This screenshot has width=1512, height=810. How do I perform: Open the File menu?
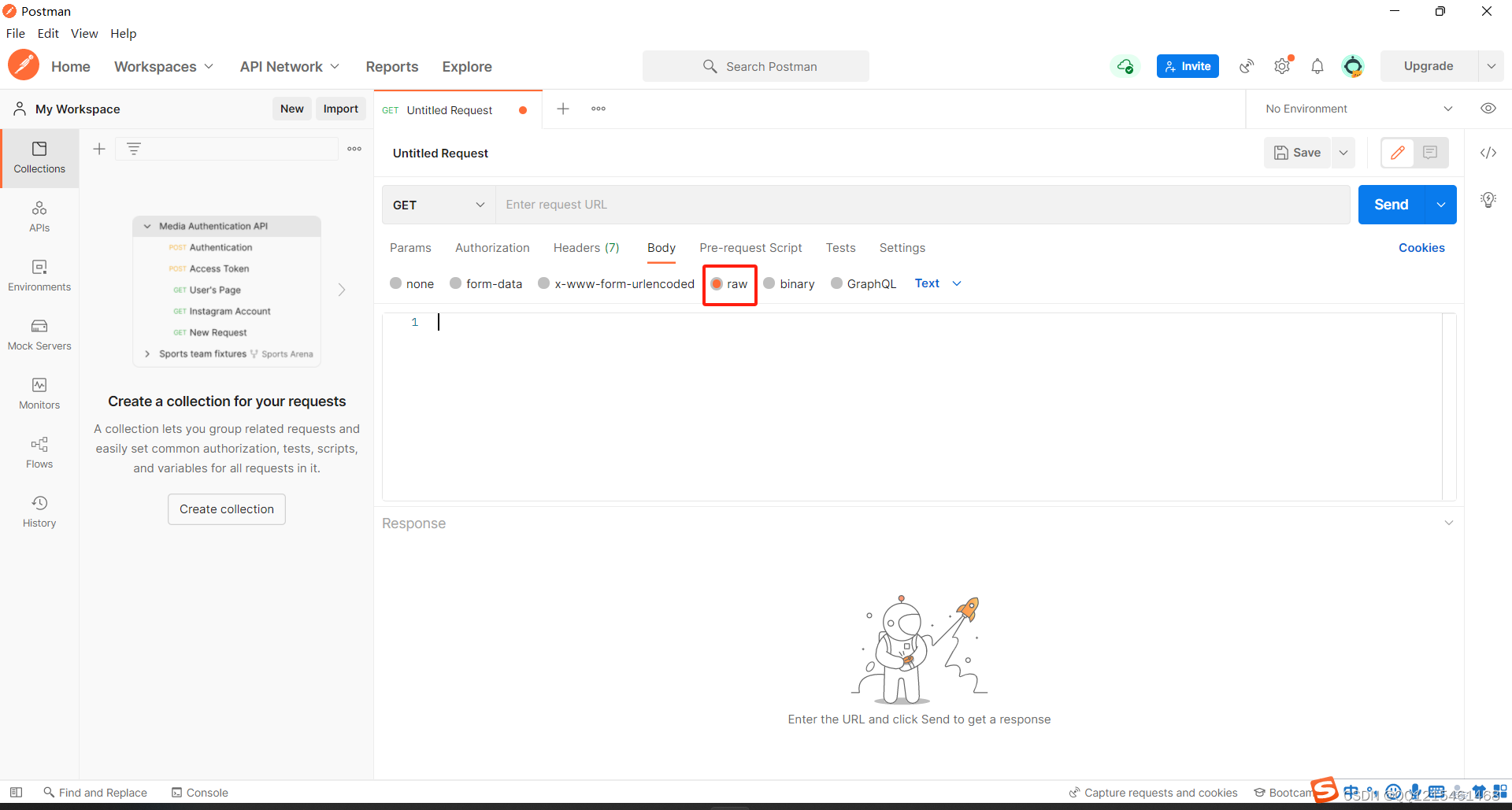click(x=16, y=33)
